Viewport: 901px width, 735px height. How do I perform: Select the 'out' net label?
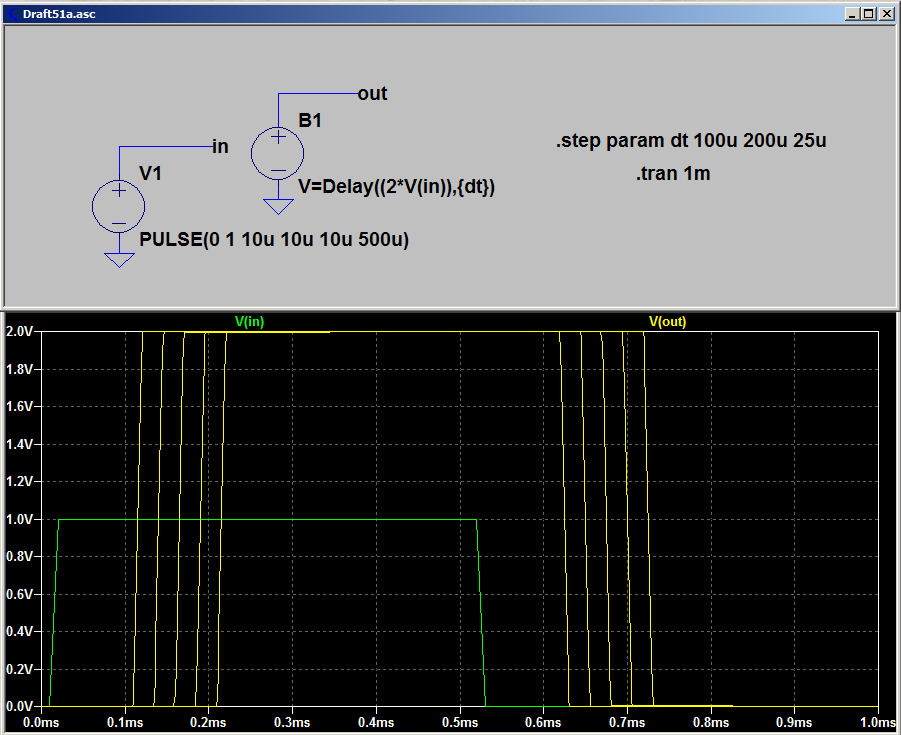372,93
